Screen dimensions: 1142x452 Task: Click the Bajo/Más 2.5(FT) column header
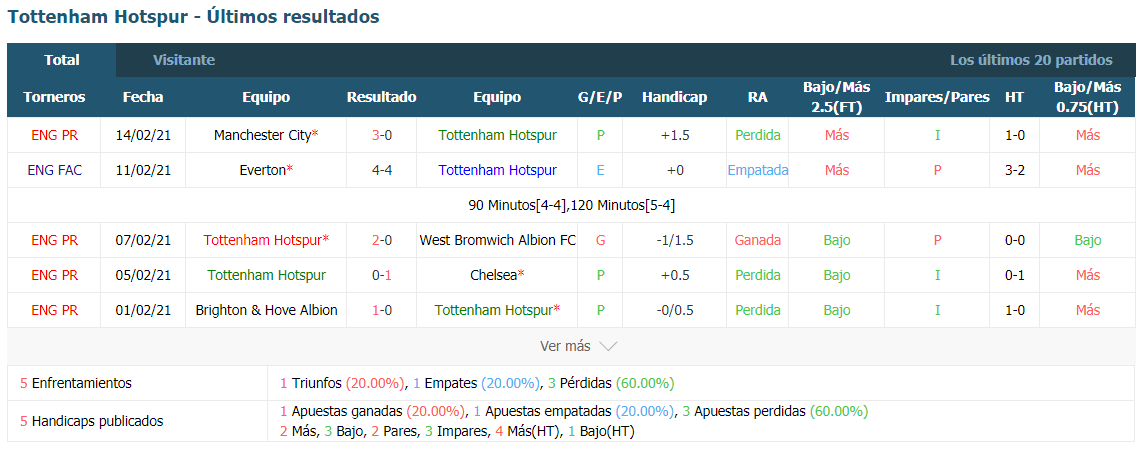tap(837, 98)
